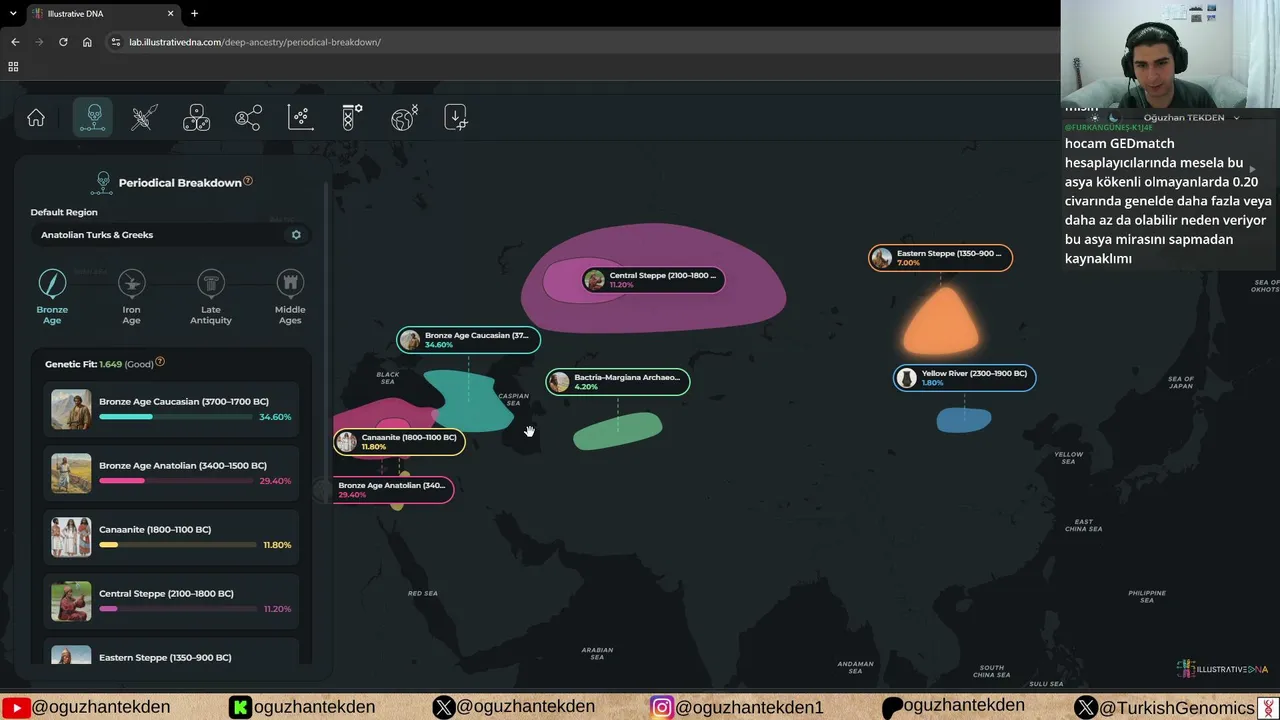Viewport: 1280px width, 720px height.
Task: Switch to light mode sun icon
Action: point(1095,118)
